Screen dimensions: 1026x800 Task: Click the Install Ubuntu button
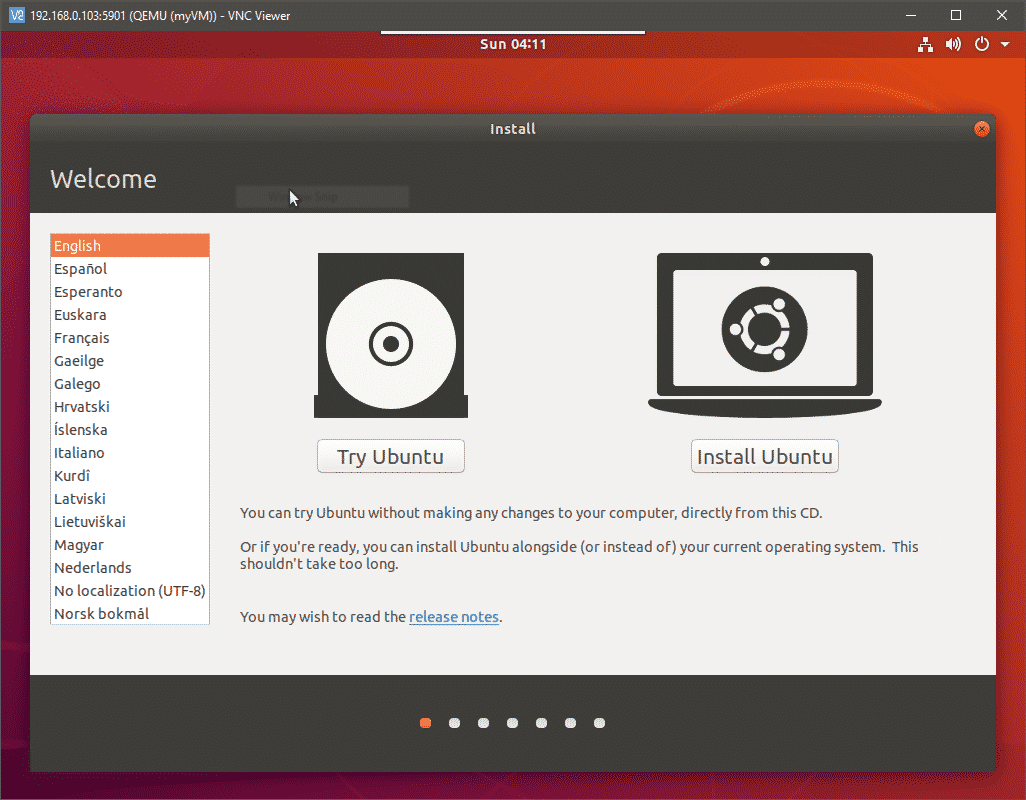tap(765, 456)
